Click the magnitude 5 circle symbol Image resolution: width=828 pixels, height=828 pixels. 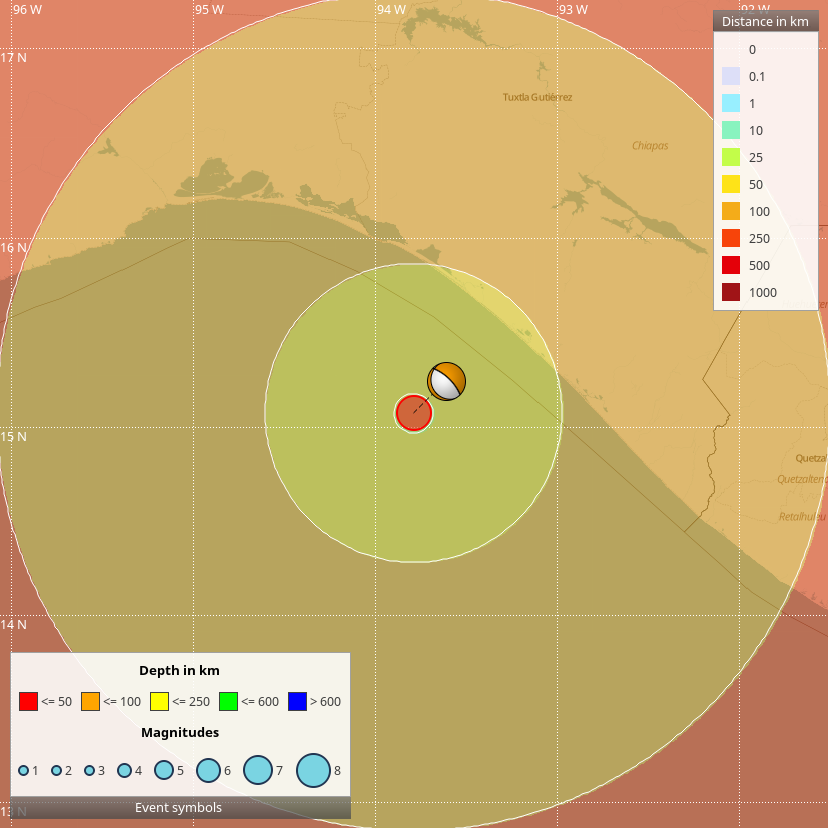(x=163, y=770)
